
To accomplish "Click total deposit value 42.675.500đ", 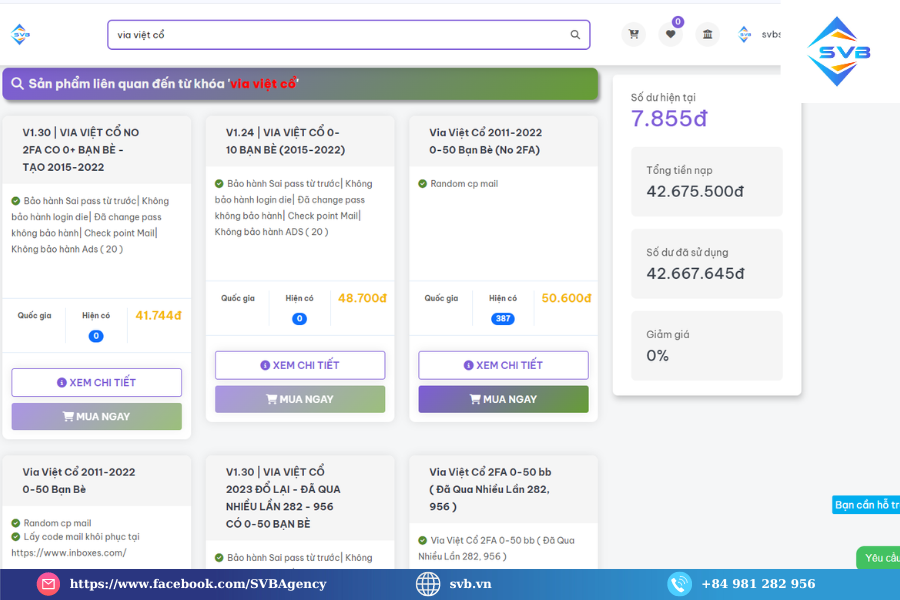I will [695, 191].
